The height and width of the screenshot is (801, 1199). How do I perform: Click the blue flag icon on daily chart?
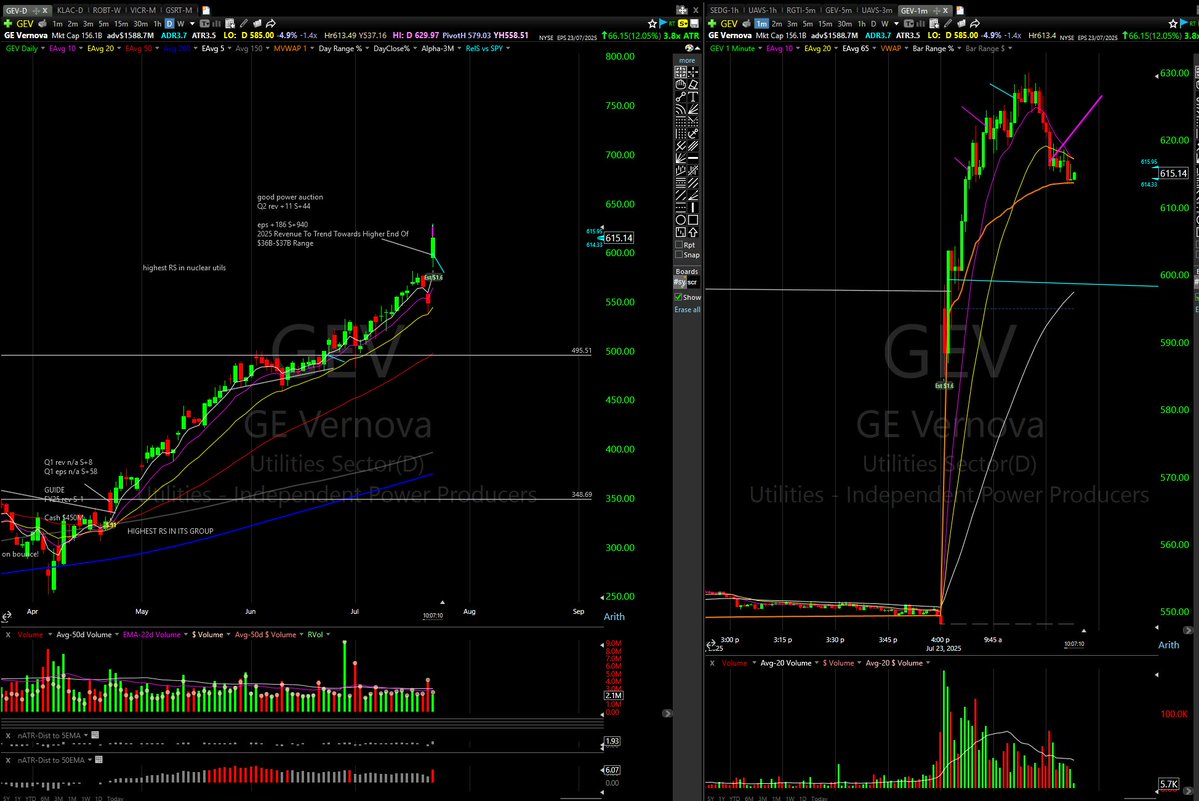(x=662, y=24)
